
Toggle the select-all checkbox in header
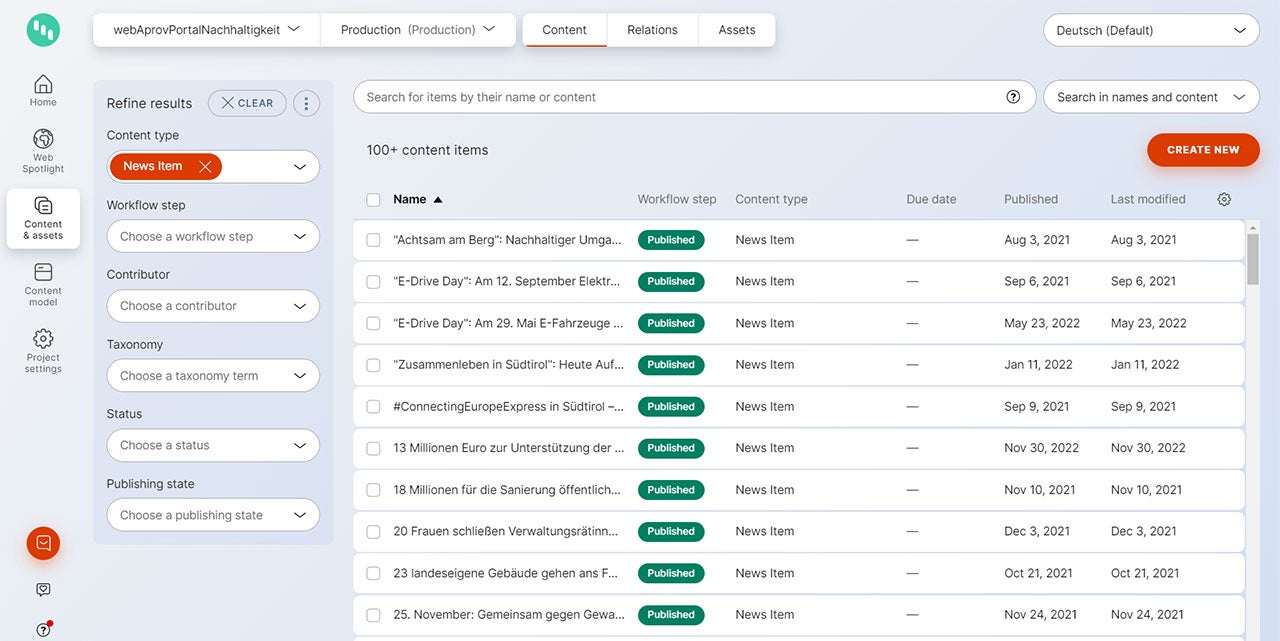point(374,200)
